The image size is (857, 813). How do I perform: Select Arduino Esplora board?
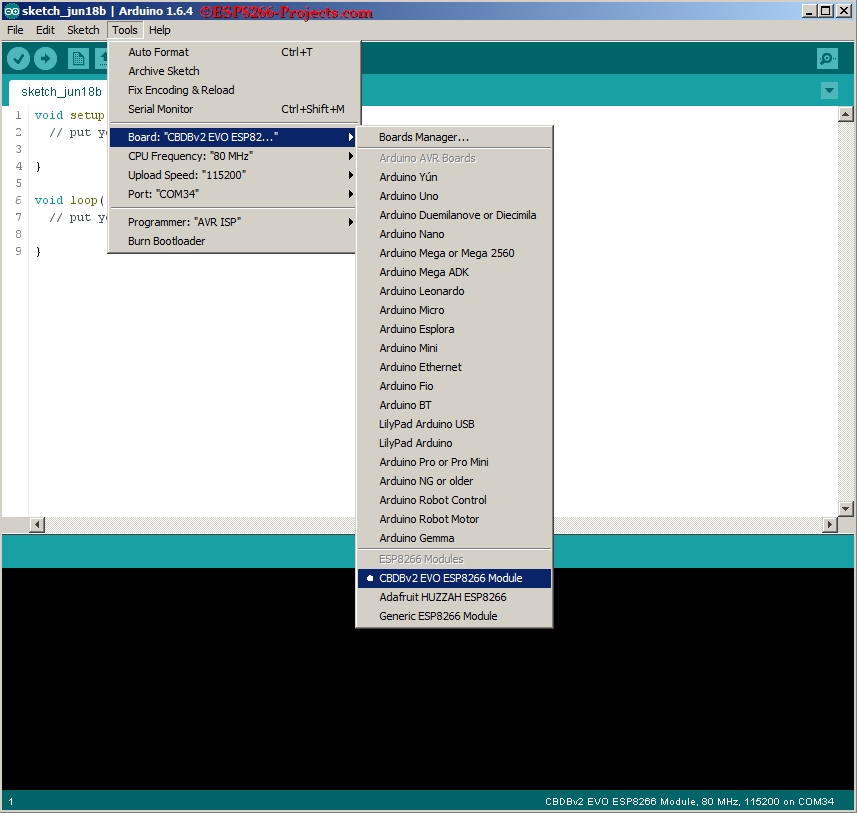point(454,329)
